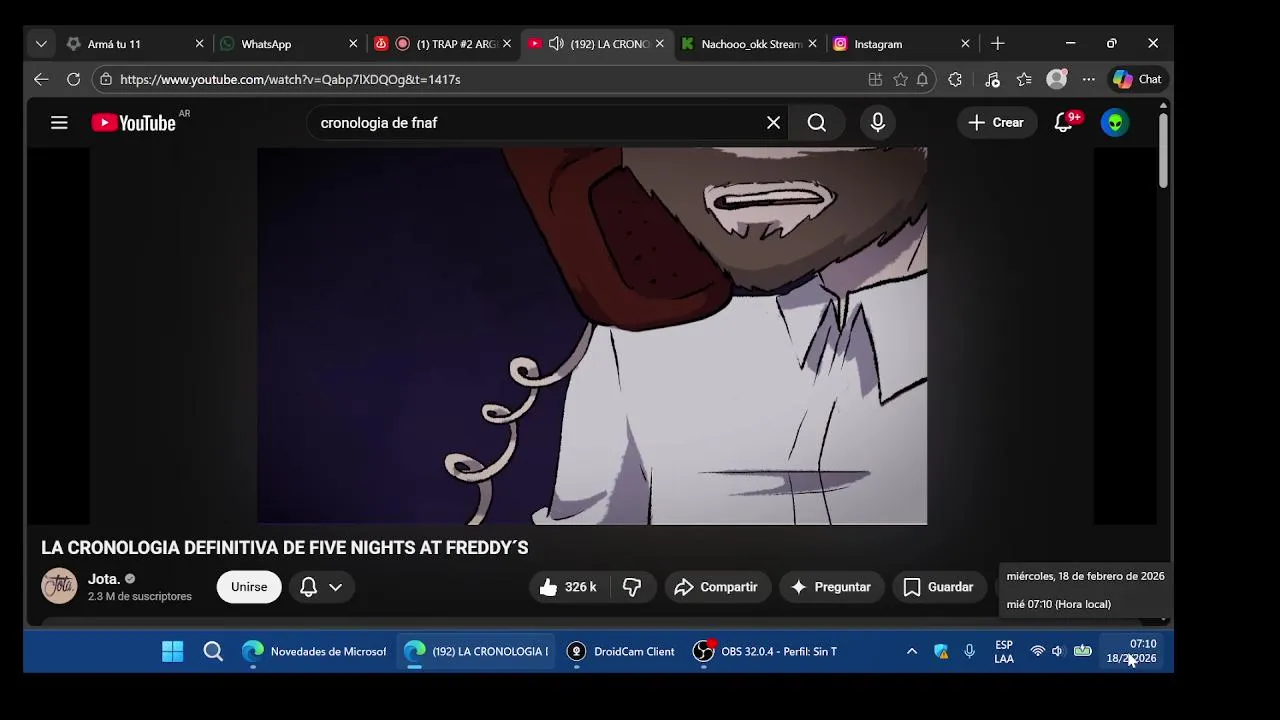Open a new browser tab
The width and height of the screenshot is (1280, 720).
tap(997, 44)
